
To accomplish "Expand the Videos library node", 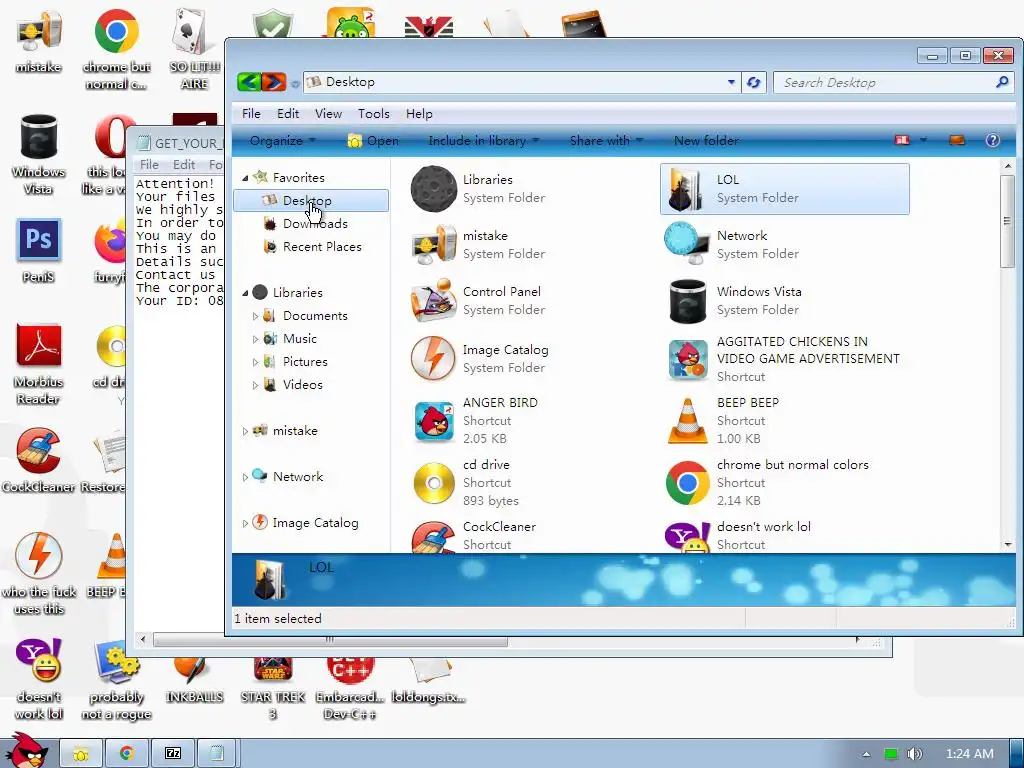I will click(x=255, y=385).
